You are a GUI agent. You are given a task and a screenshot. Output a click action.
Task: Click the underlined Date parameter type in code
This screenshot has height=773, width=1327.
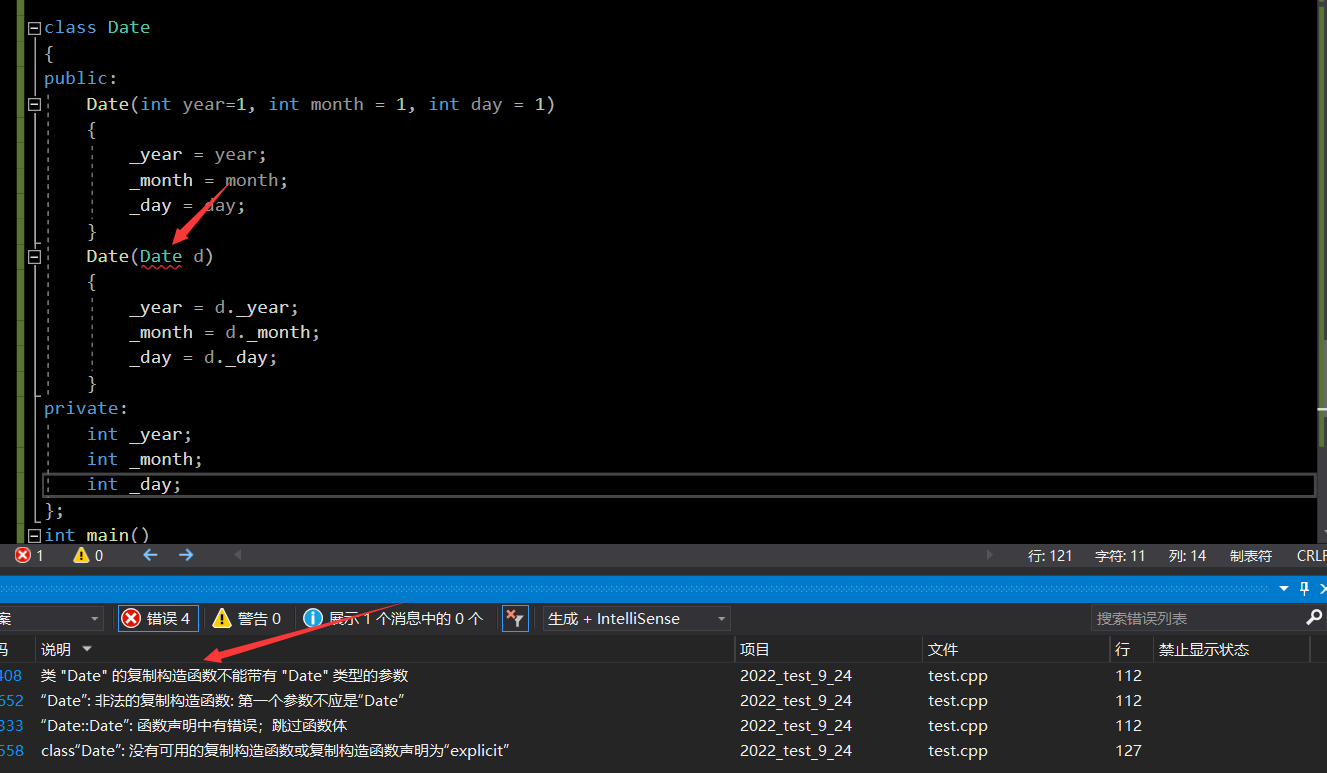click(161, 257)
